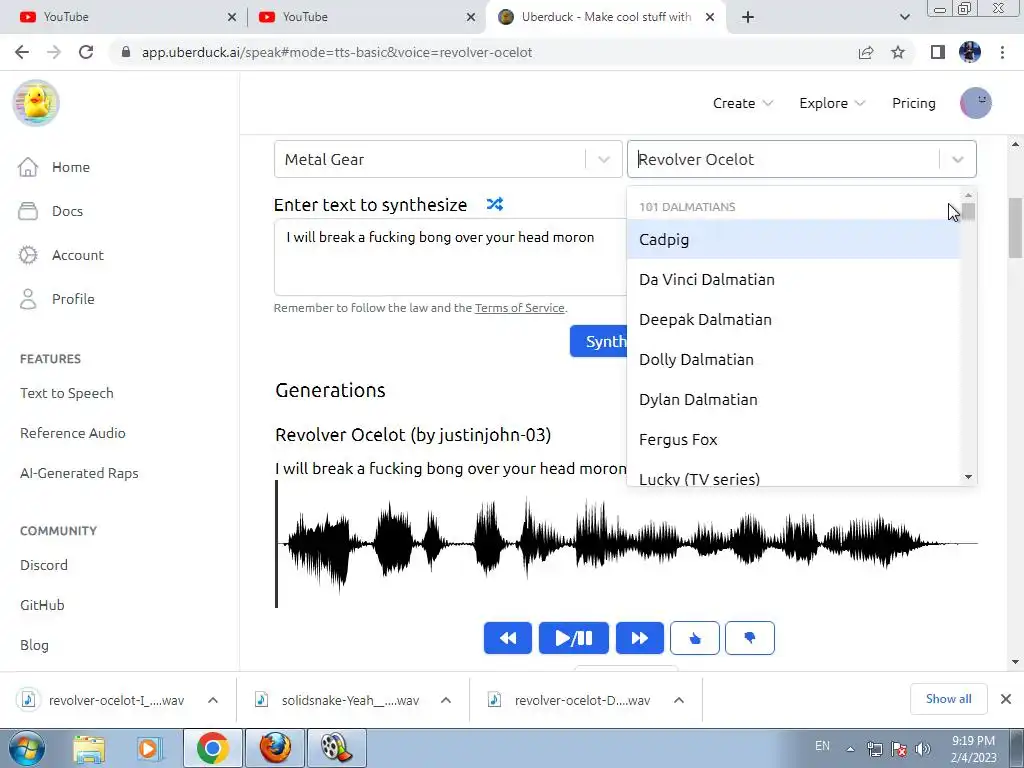
Task: Choose Dolly Dalmatian voice
Action: 793,359
